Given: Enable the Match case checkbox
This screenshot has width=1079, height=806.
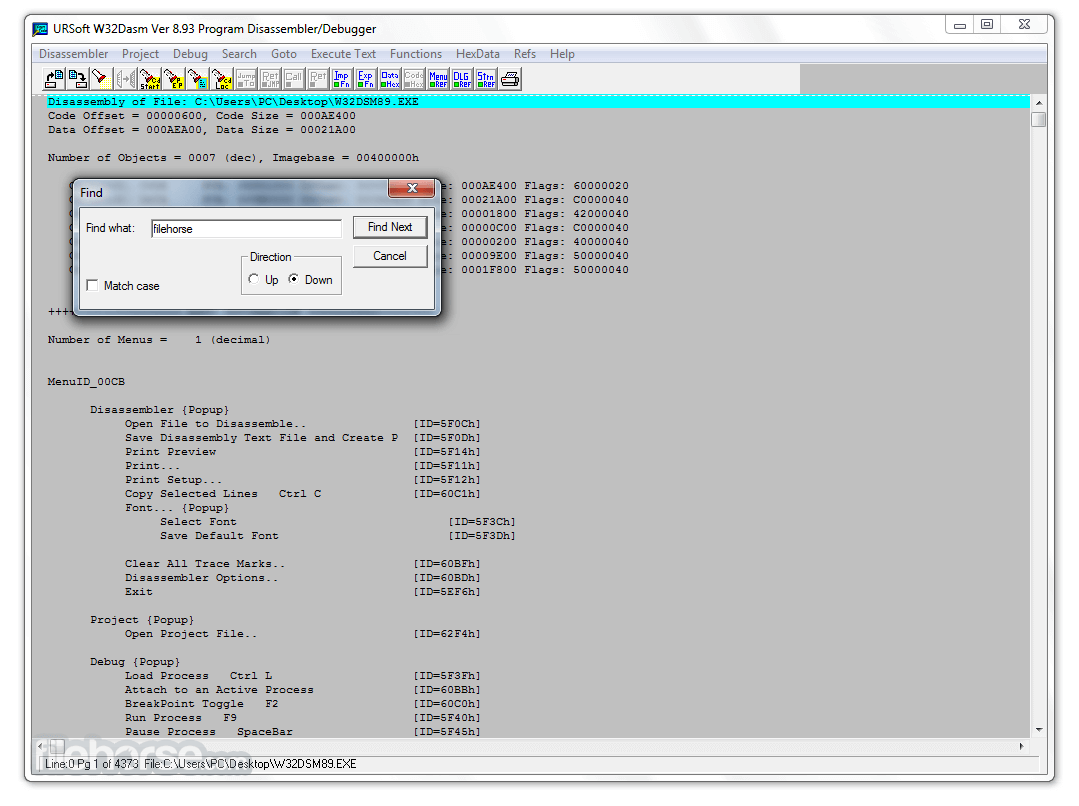Looking at the screenshot, I should click(x=92, y=285).
